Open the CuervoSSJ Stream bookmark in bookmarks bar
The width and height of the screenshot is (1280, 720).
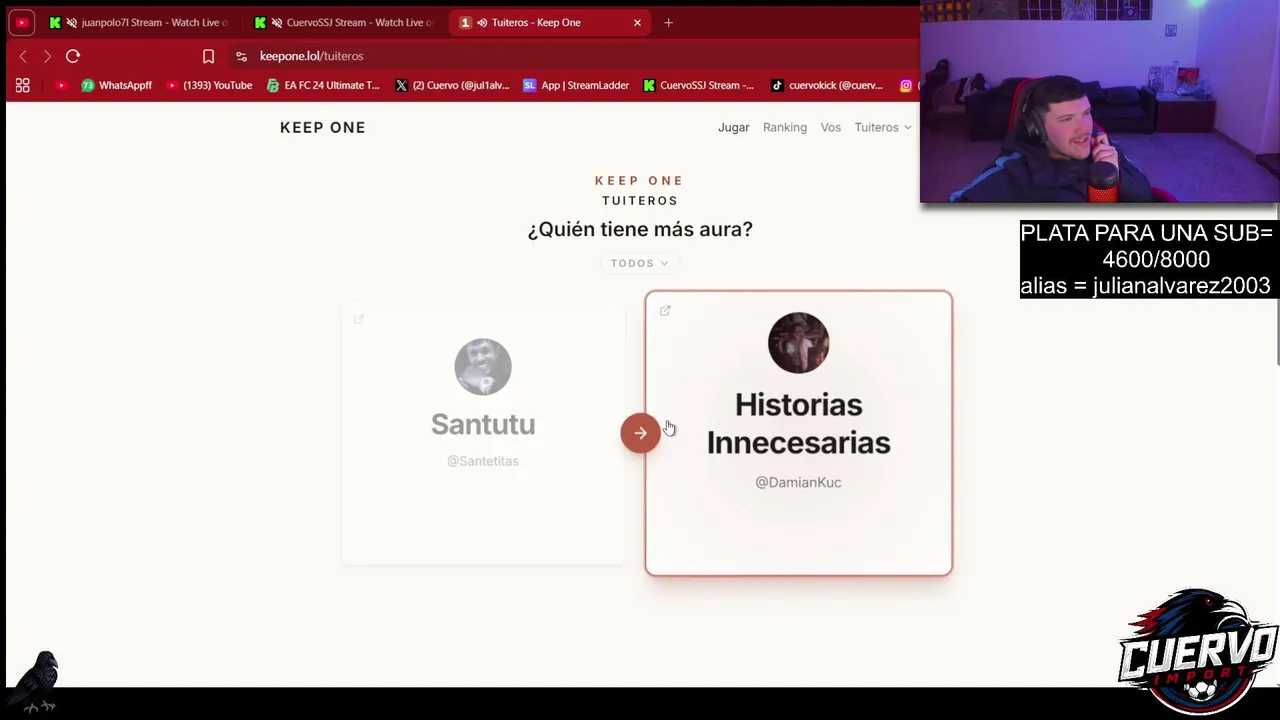[698, 85]
